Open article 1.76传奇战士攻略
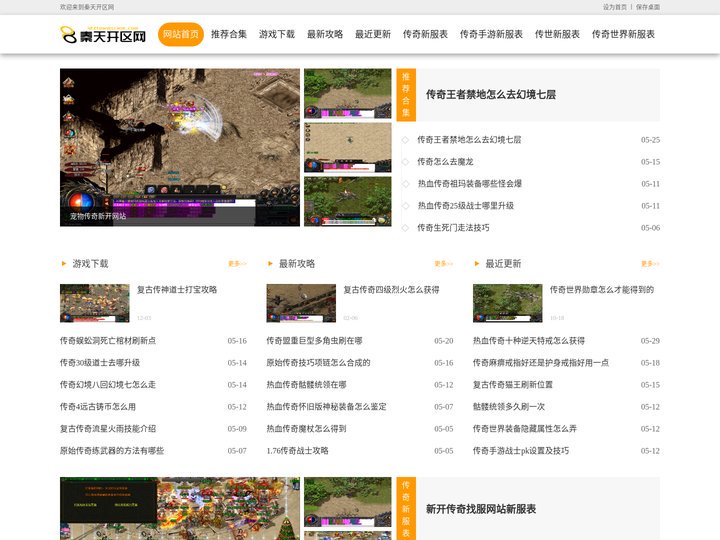 pyautogui.click(x=298, y=451)
